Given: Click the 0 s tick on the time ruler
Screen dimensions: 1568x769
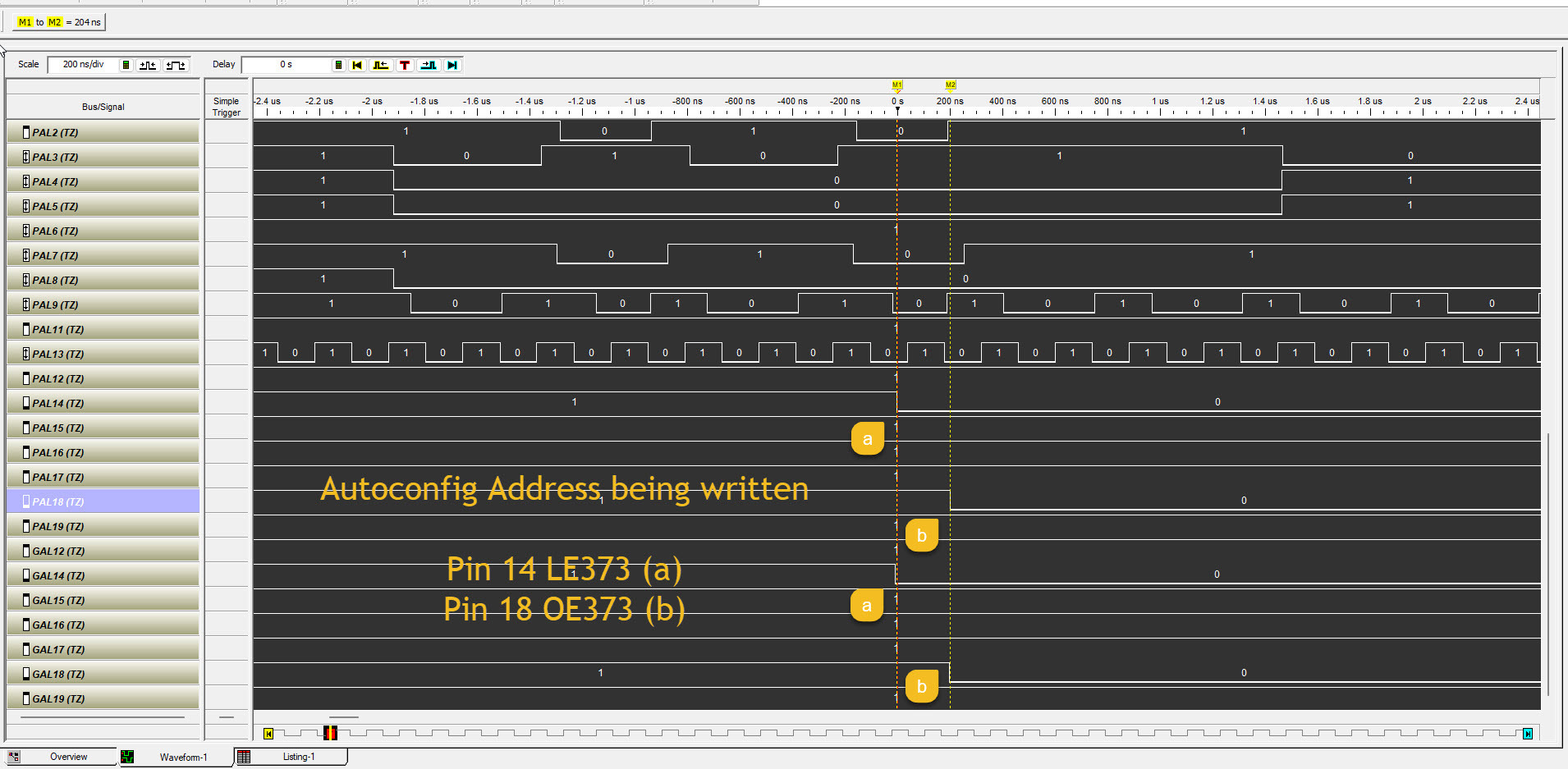Looking at the screenshot, I should click(897, 102).
